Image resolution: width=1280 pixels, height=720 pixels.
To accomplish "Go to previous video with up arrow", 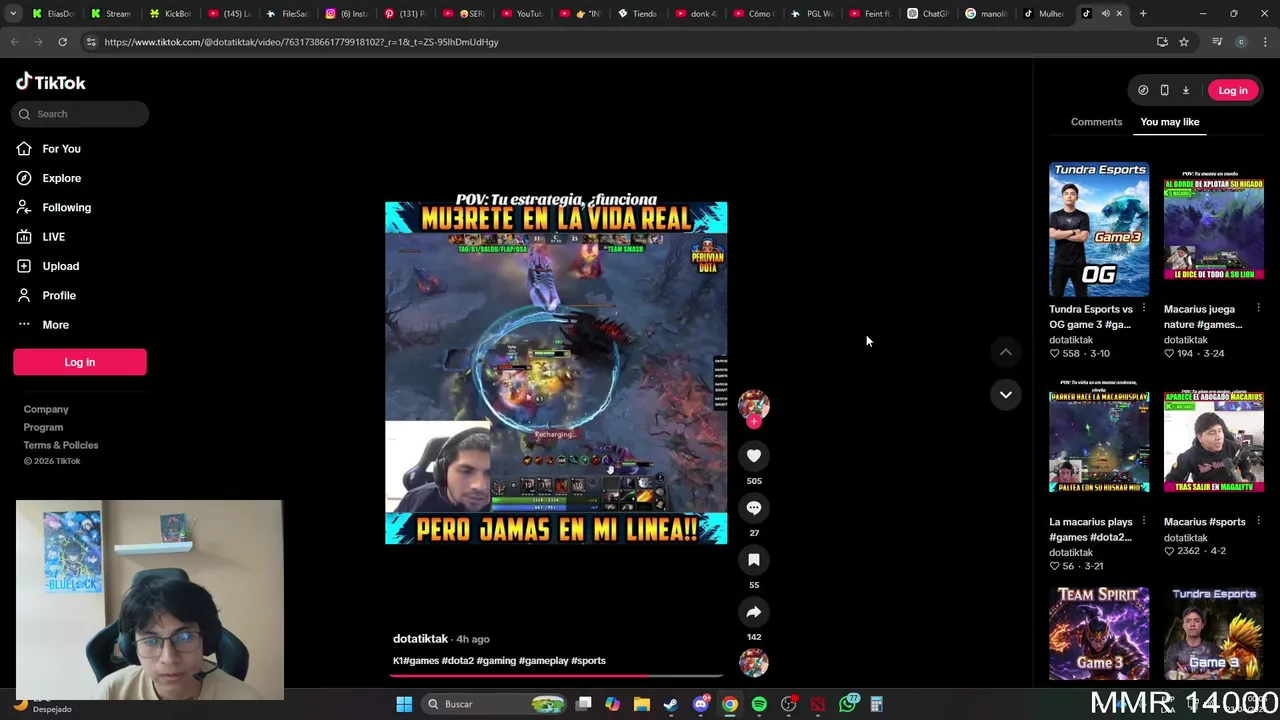I will (1006, 352).
